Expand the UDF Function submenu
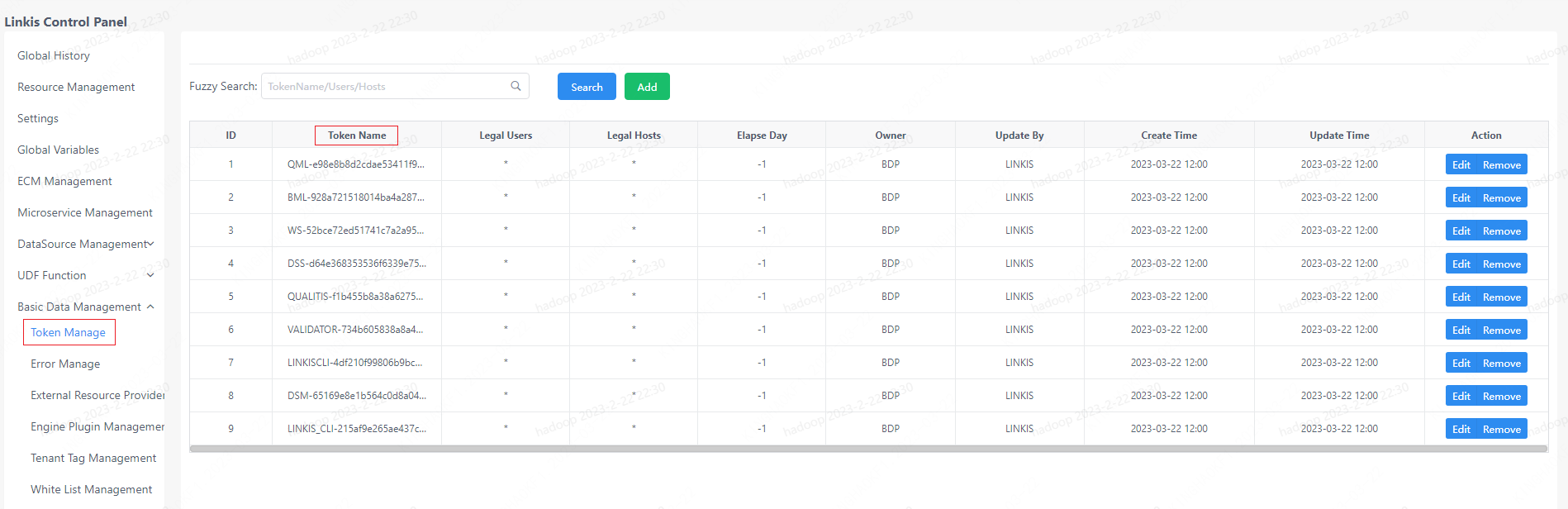This screenshot has height=509, width=1568. [150, 275]
